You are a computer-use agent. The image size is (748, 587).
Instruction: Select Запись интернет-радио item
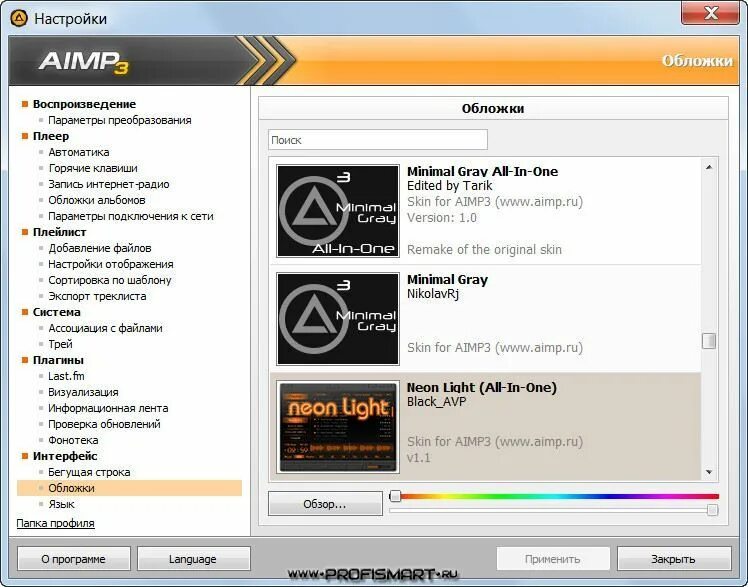109,184
